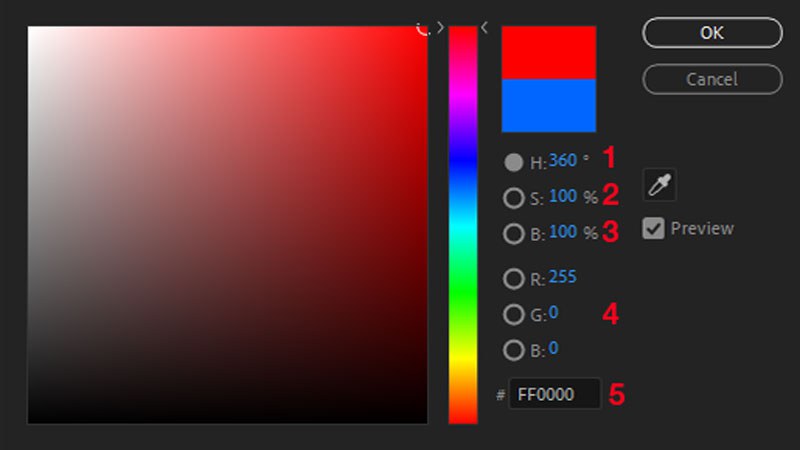Click the circular marker in the color field

pos(424,28)
